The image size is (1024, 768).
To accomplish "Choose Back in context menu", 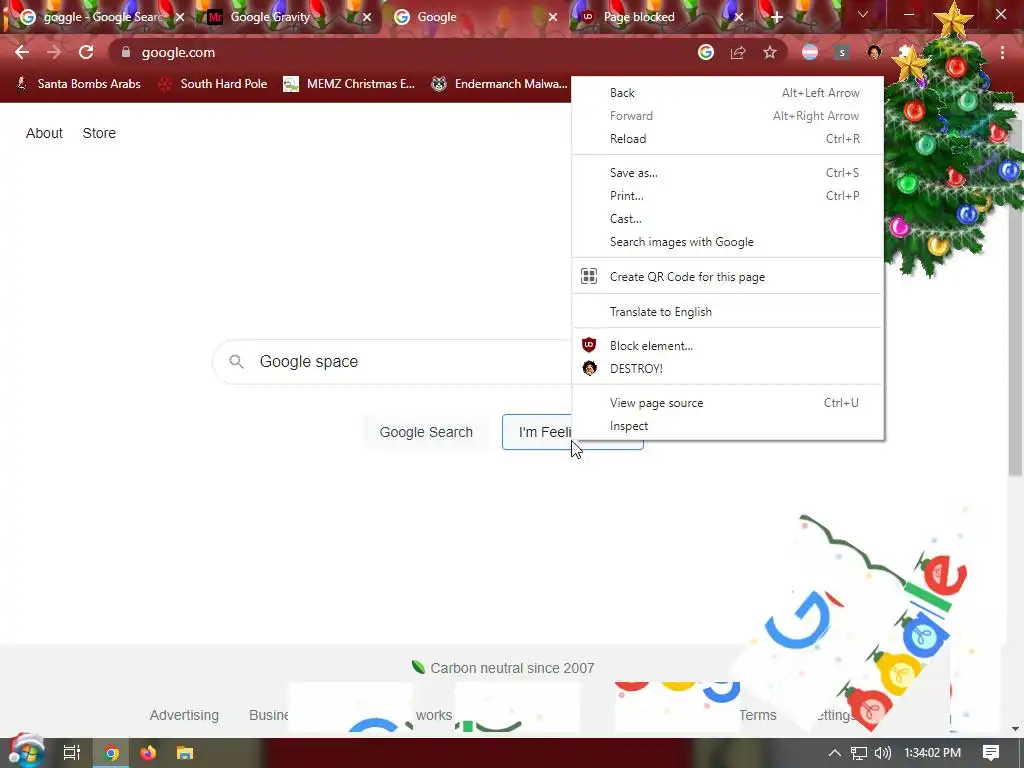I will pos(728,93).
